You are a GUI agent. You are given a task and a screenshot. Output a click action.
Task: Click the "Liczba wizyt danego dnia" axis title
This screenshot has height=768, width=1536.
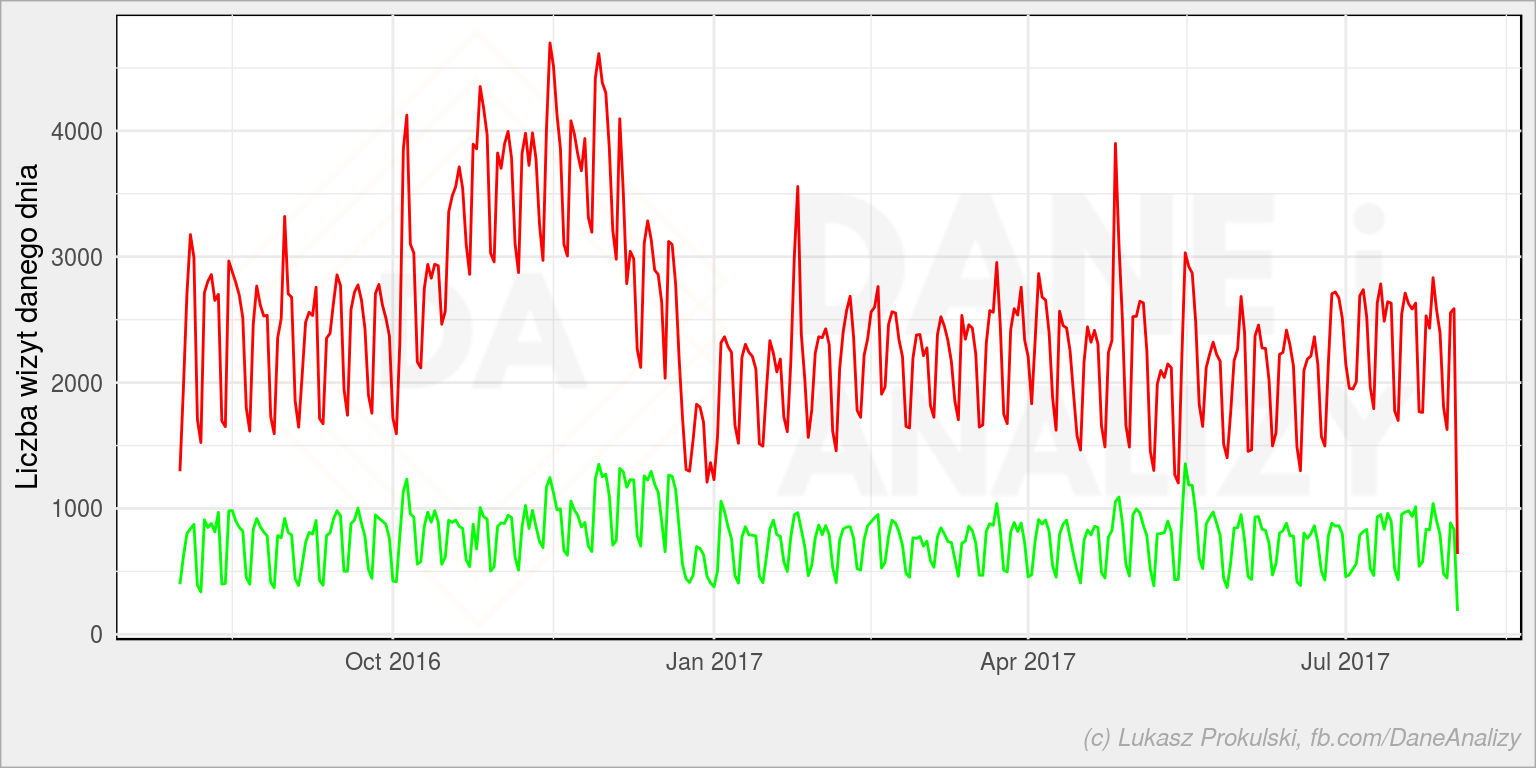click(x=27, y=327)
